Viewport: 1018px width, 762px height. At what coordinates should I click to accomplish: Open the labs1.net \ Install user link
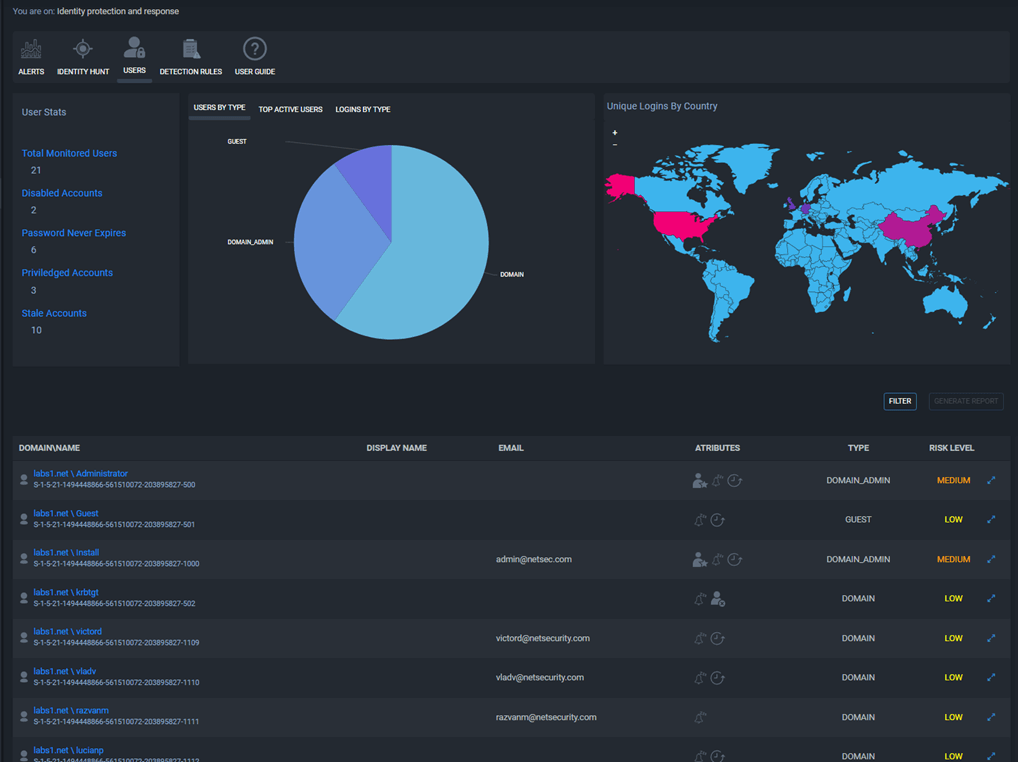coord(66,552)
